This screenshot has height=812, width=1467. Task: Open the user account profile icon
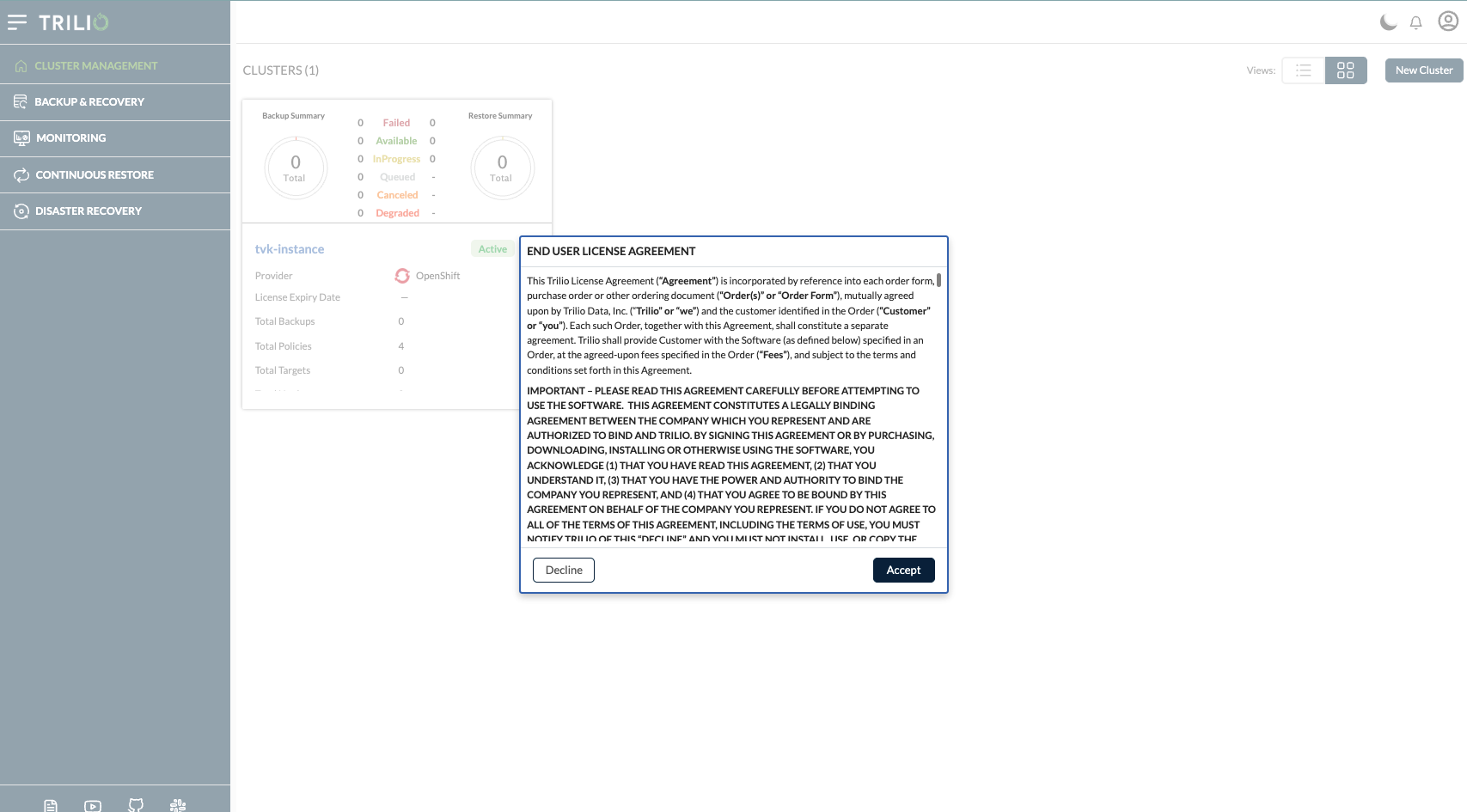1448,21
